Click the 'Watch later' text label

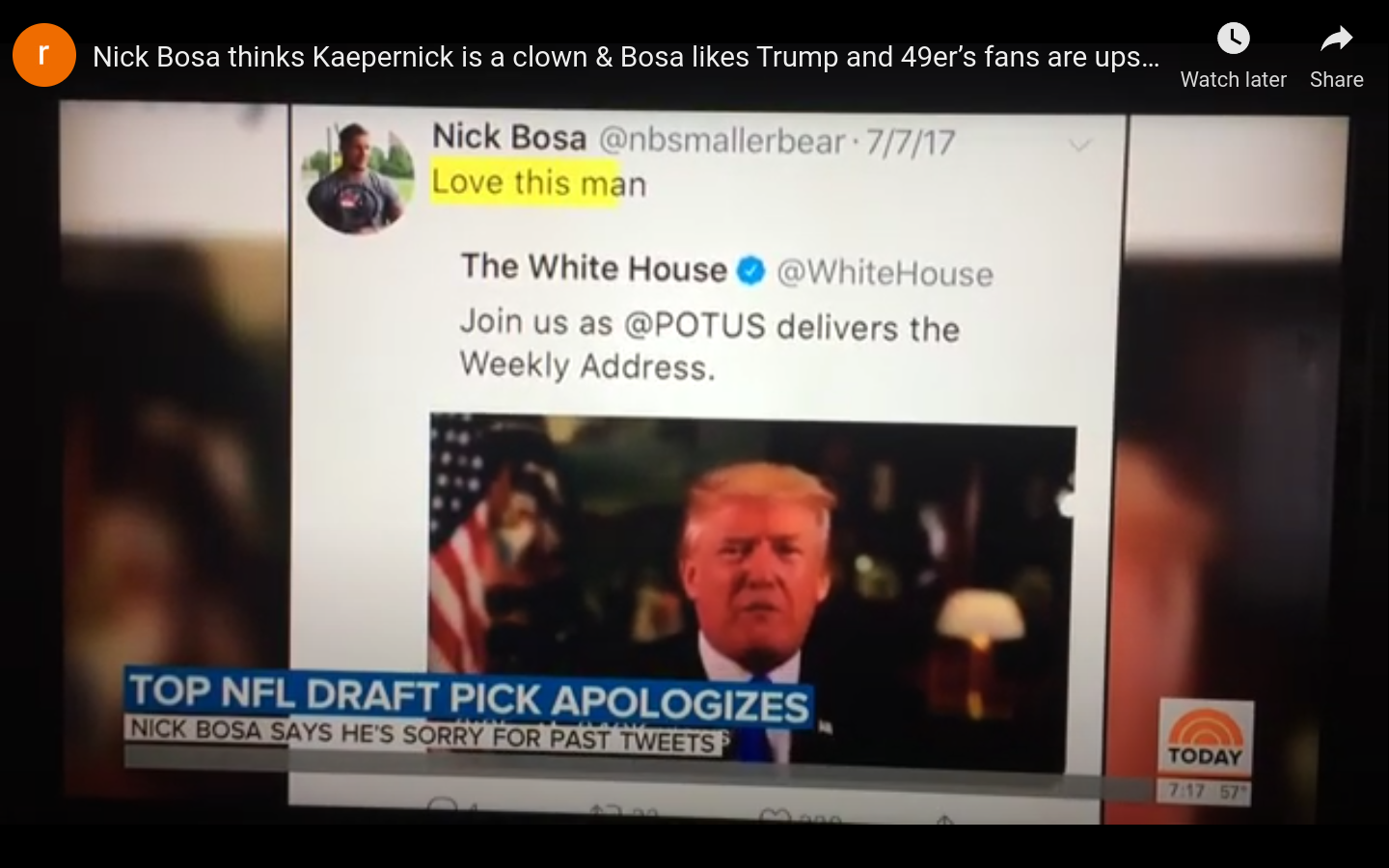pos(1233,80)
